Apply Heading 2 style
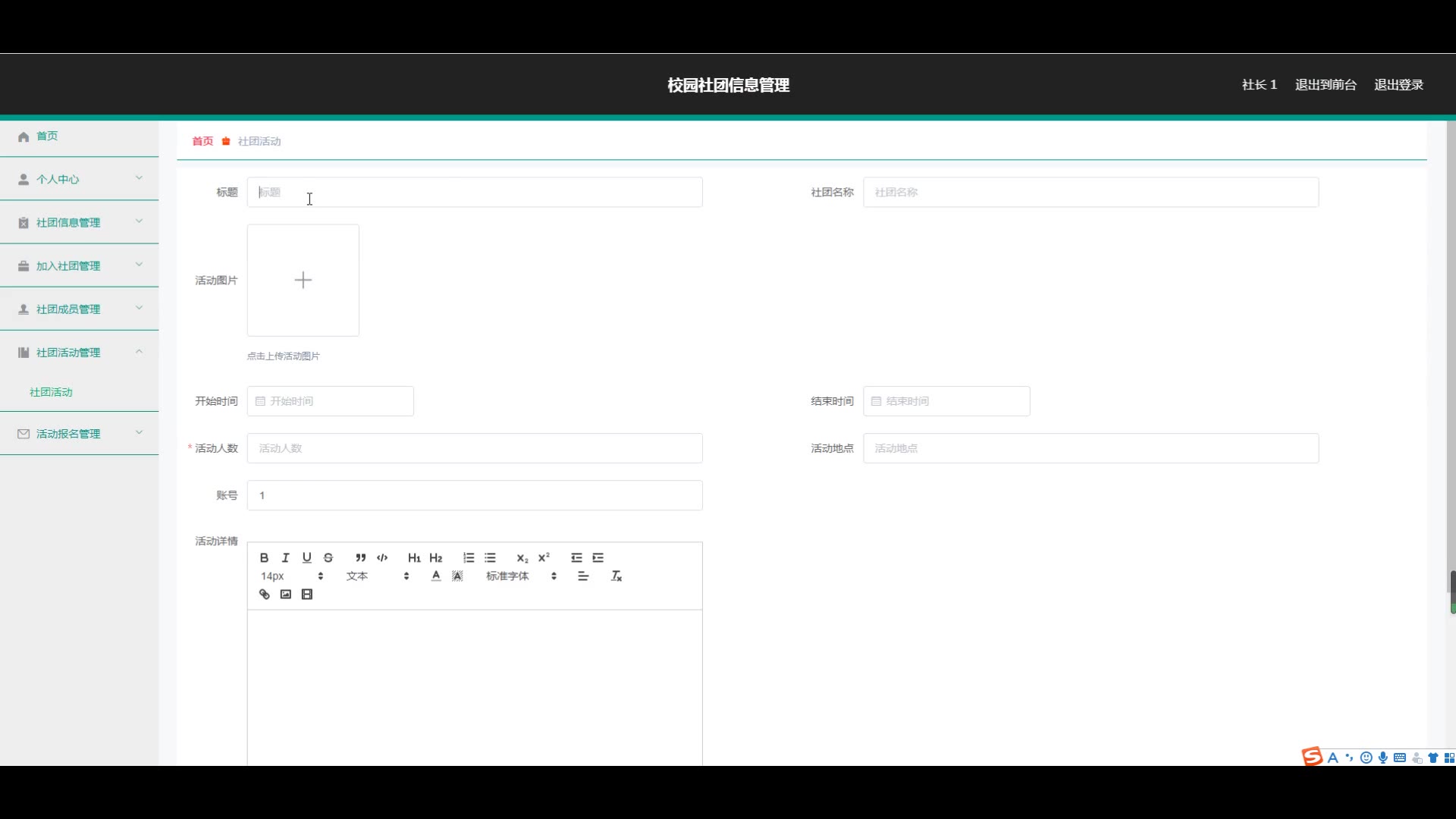Viewport: 1456px width, 819px height. [x=435, y=557]
